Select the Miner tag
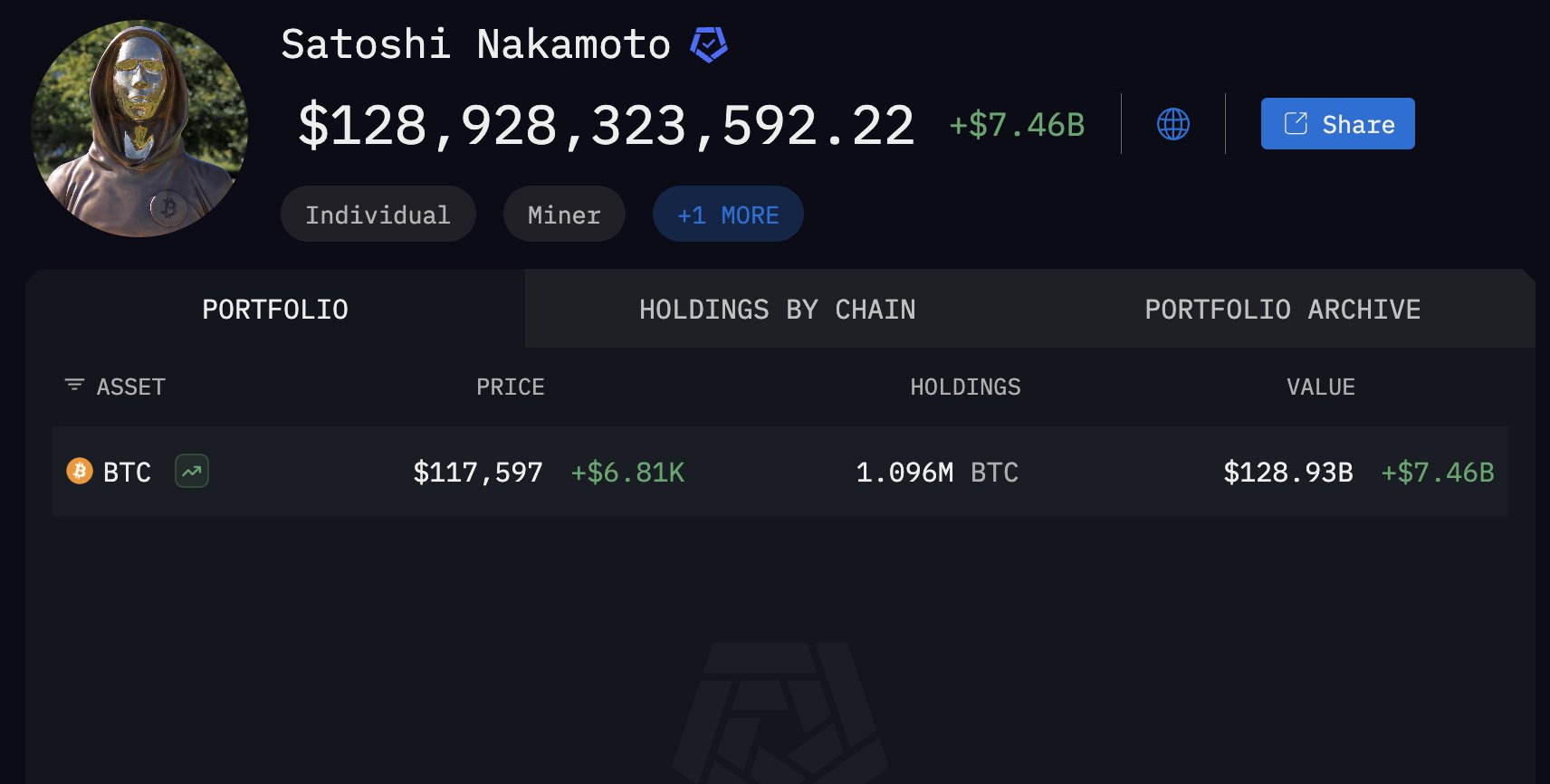 coord(563,214)
